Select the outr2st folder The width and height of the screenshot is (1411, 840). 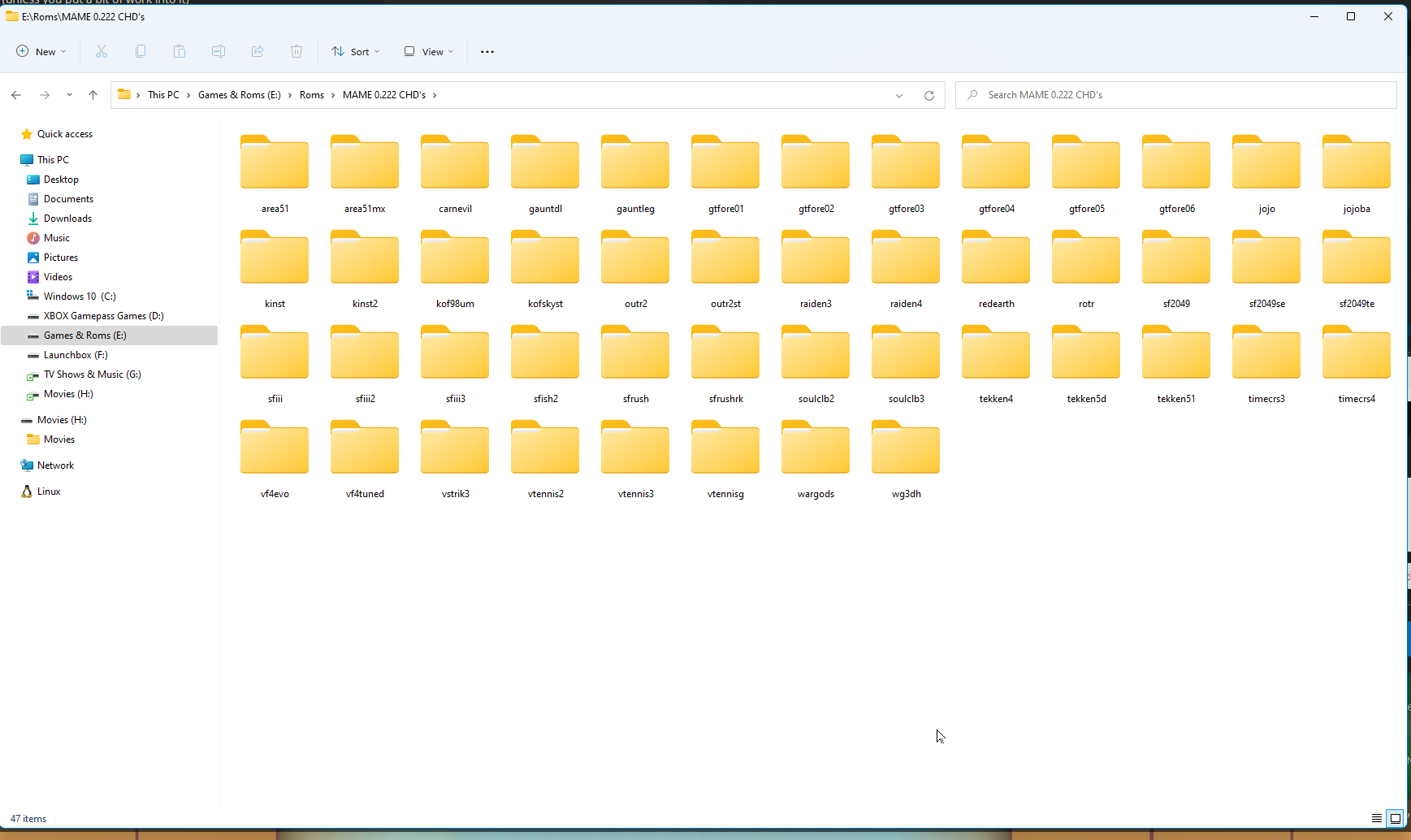[x=726, y=270]
